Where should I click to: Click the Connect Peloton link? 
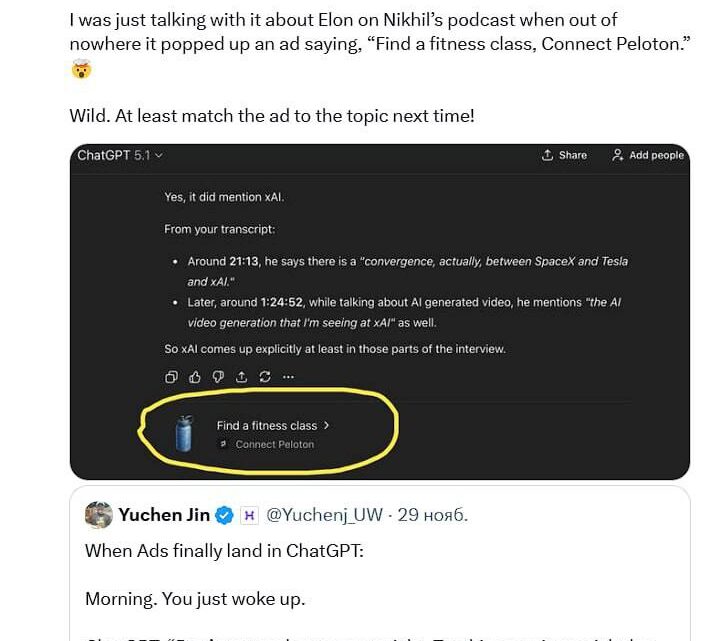(274, 444)
